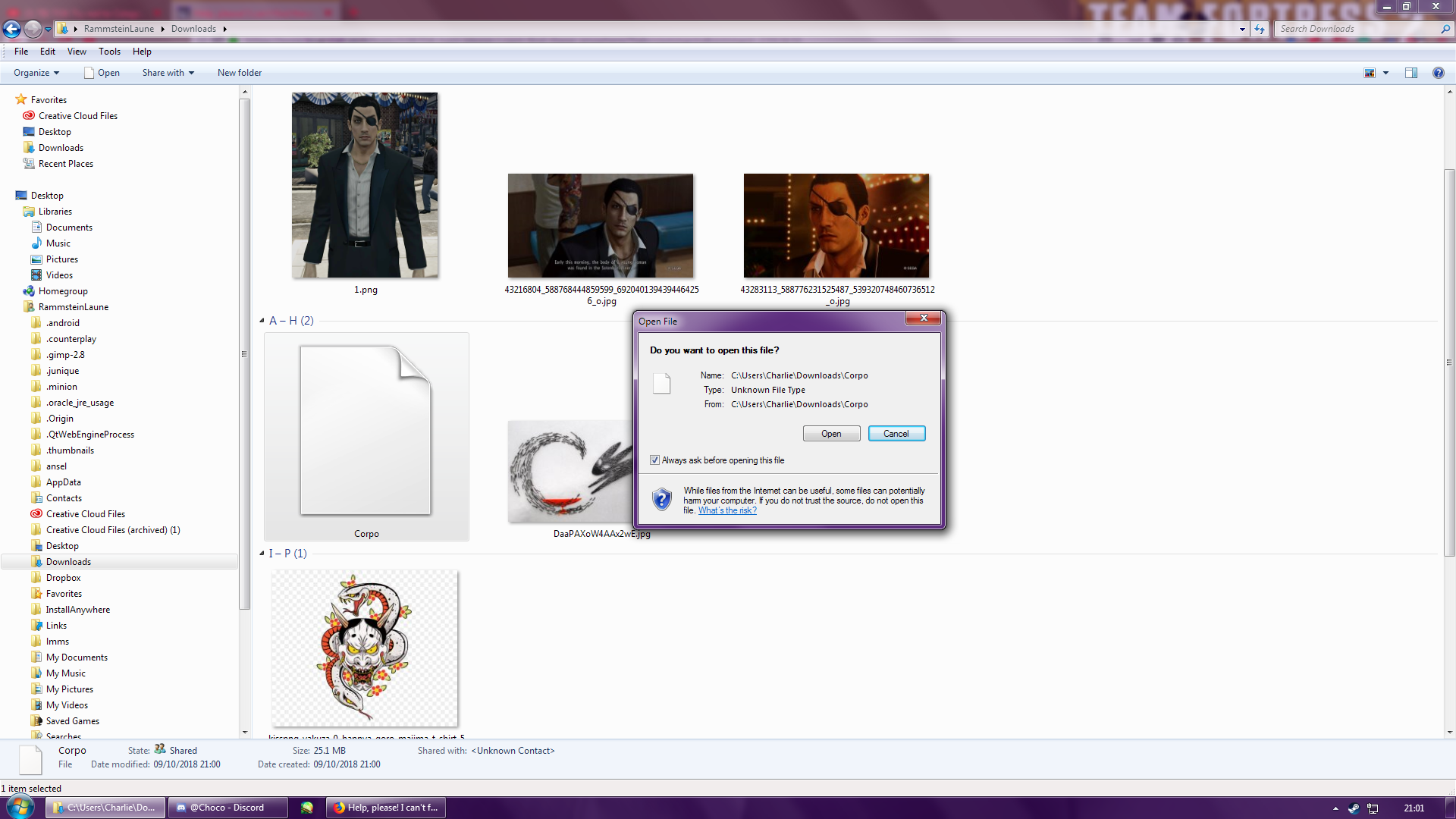Image resolution: width=1456 pixels, height=819 pixels.
Task: Click the Change your view icon
Action: click(1370, 73)
